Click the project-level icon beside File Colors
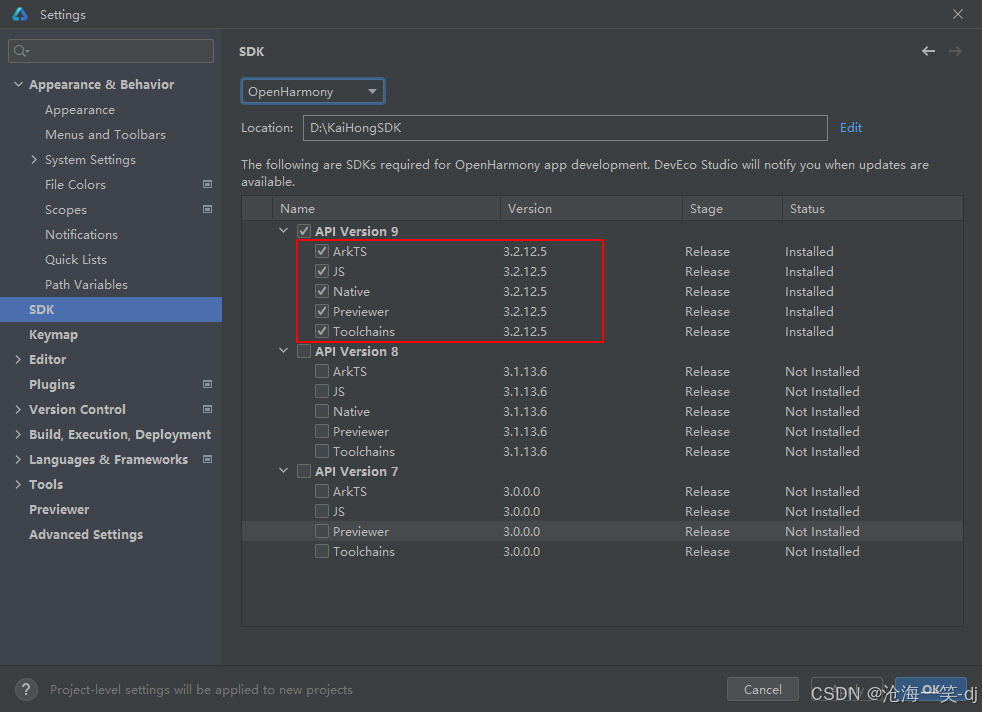 click(x=207, y=184)
